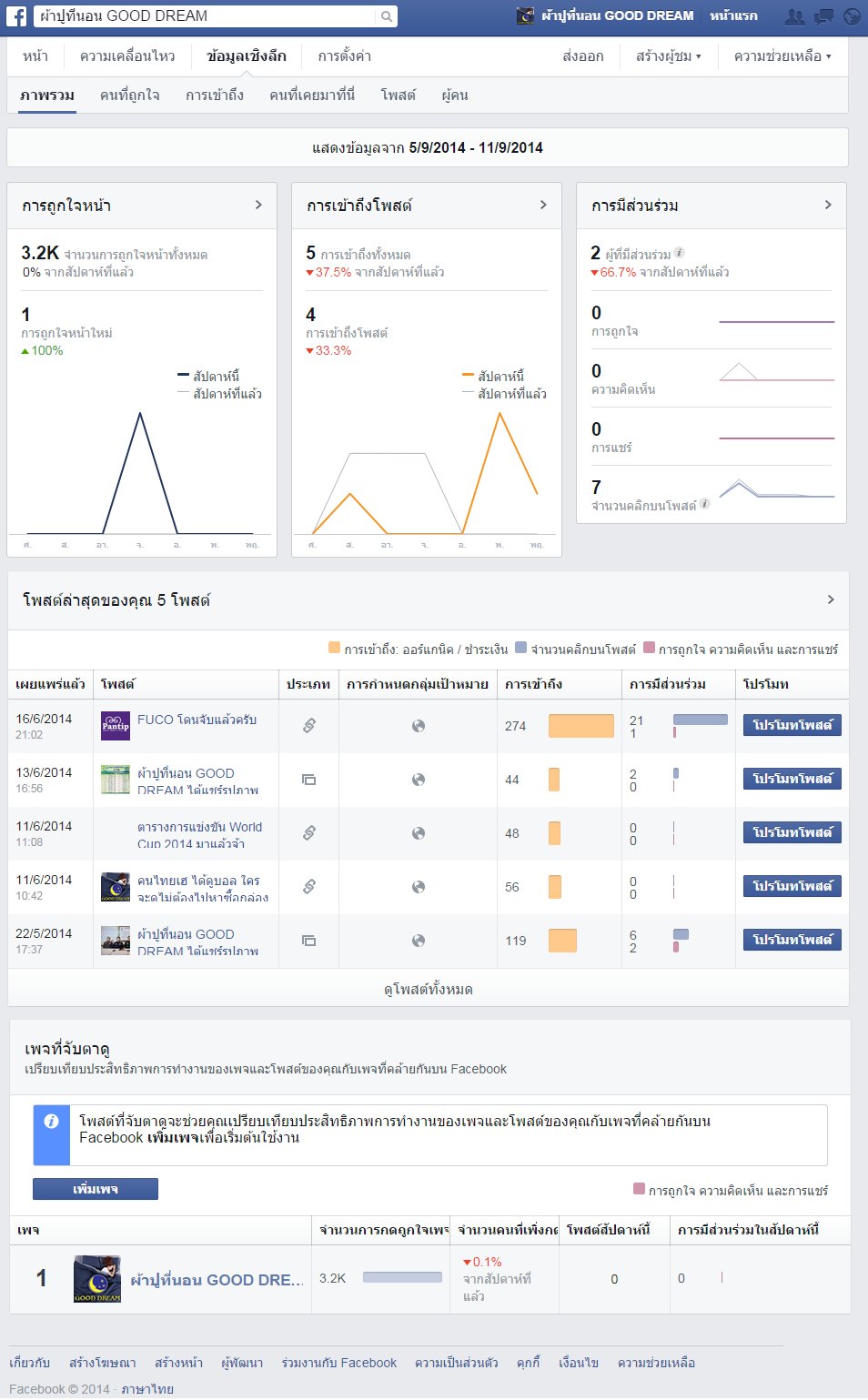
Task: Click the Facebook logo icon
Action: pos(16,15)
